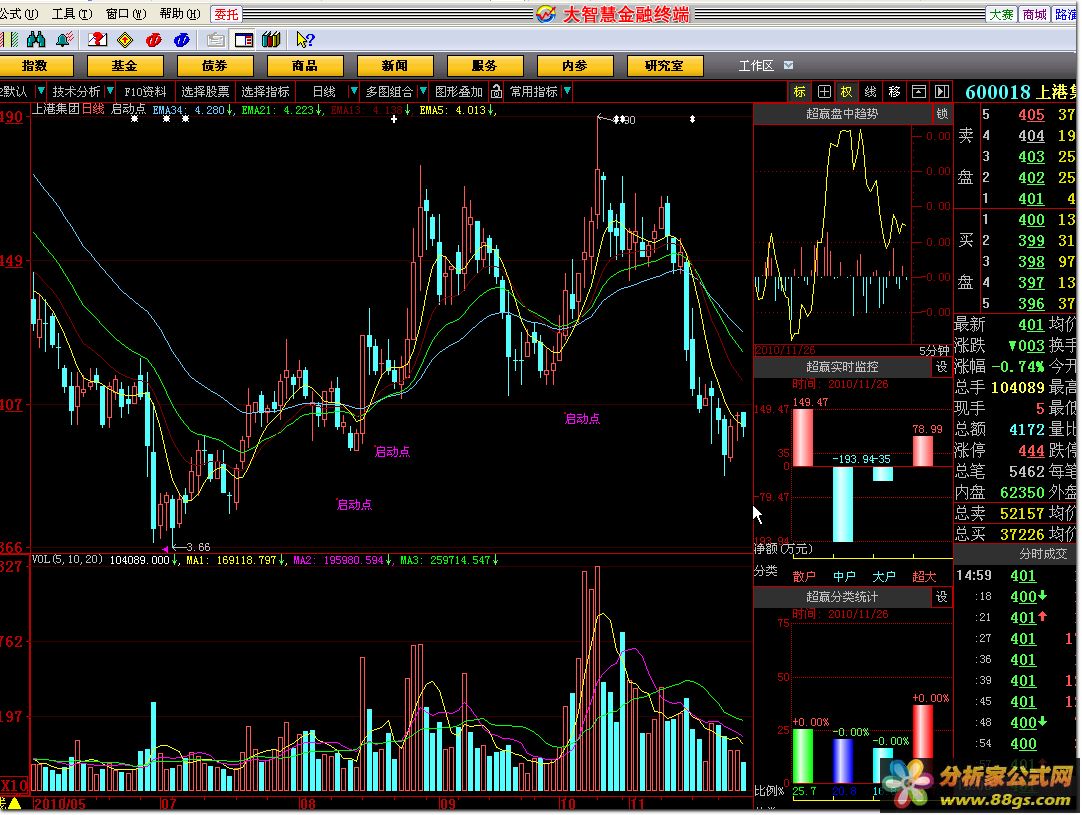Toggle the 标 indicator mark button

pos(800,91)
